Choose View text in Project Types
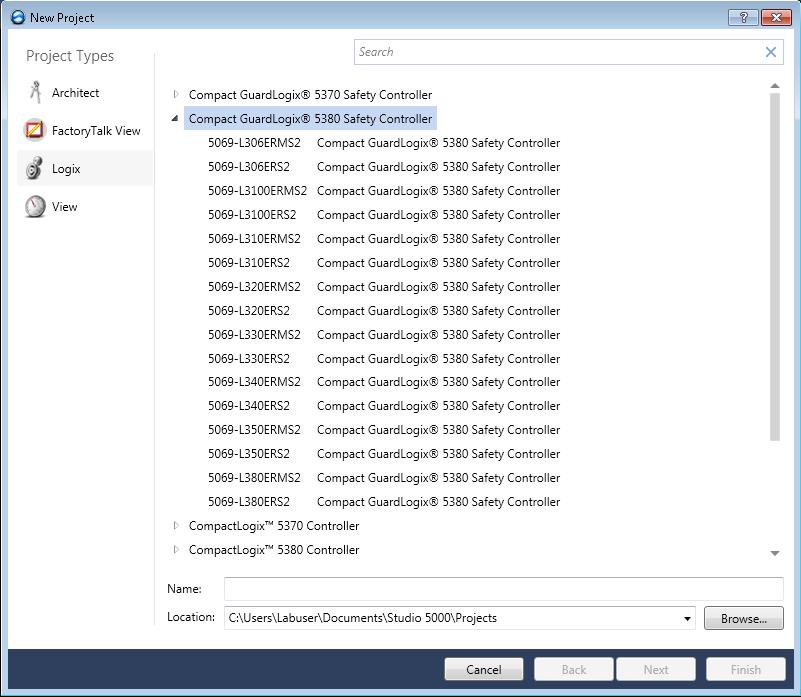This screenshot has width=801, height=697. [x=64, y=207]
